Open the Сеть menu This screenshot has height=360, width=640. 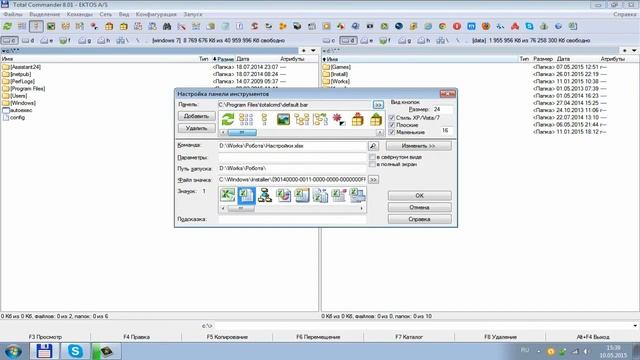105,14
